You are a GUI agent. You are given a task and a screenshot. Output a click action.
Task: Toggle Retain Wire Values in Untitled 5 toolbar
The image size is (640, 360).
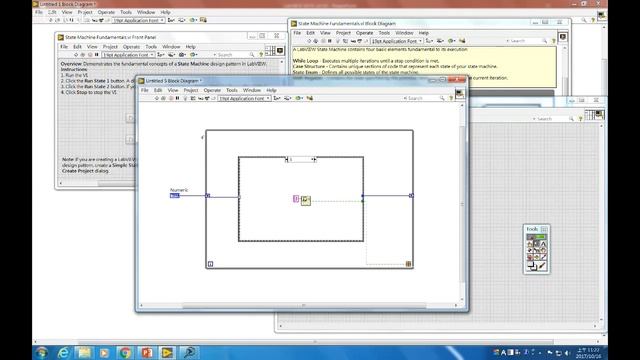[x=193, y=98]
